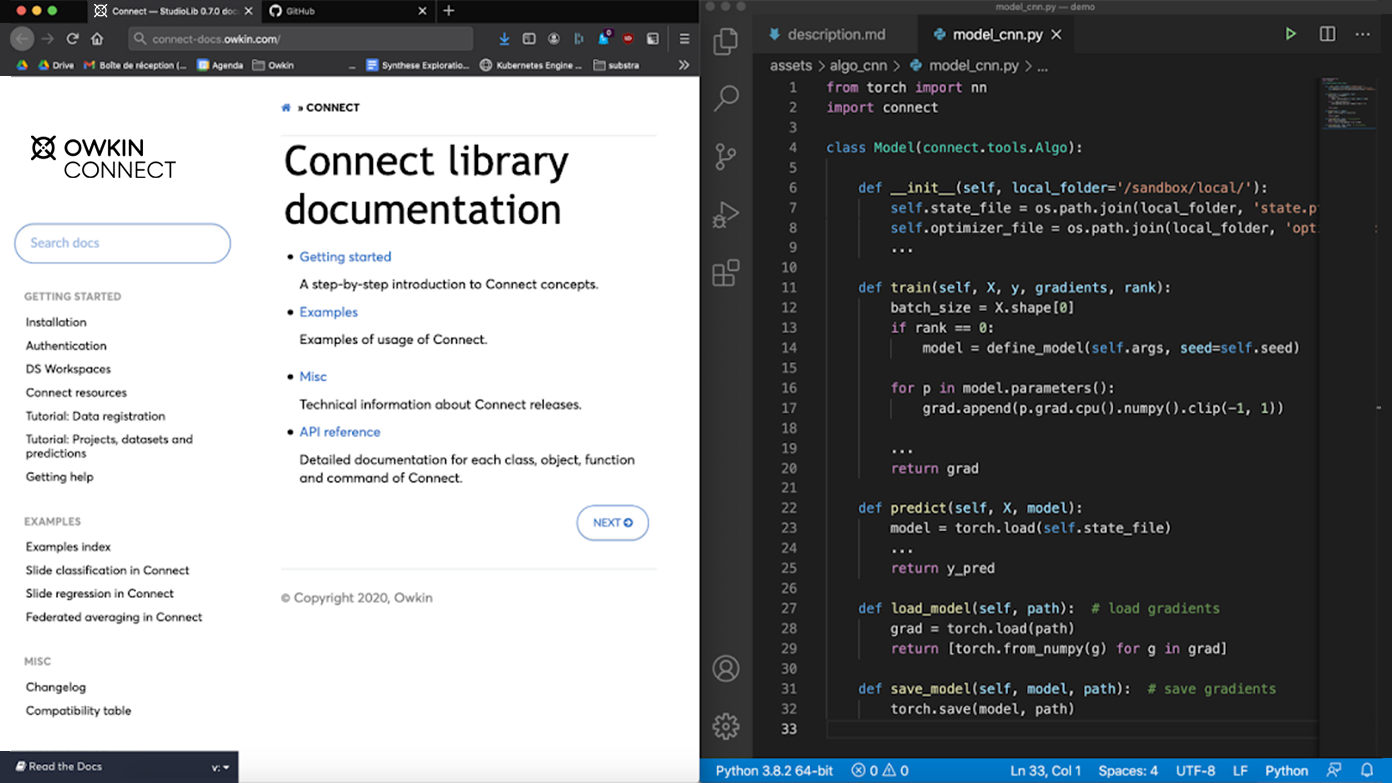Open the browser hamburger menu
Viewport: 1392px width, 783px height.
[x=684, y=39]
